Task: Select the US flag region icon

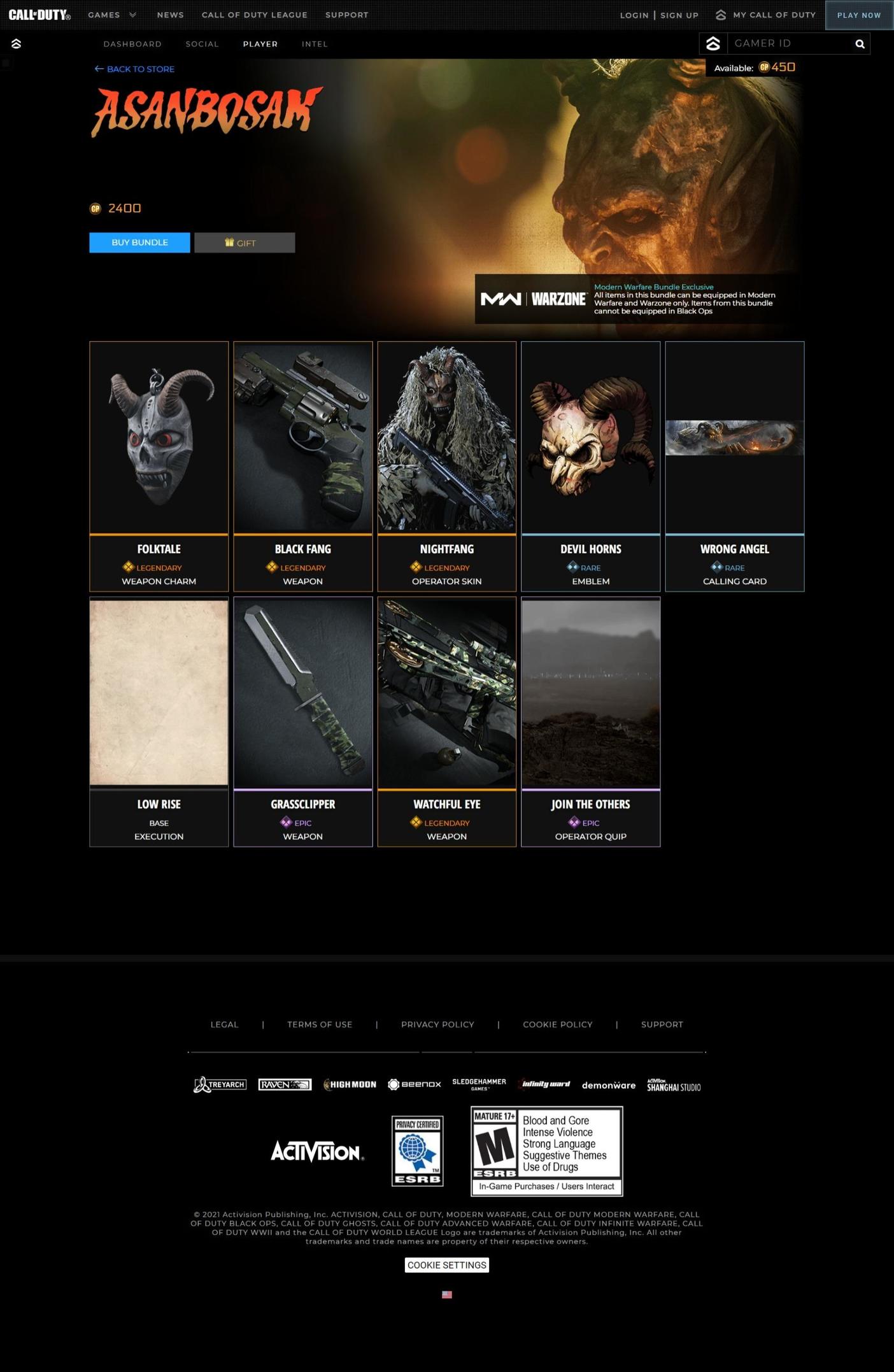Action: pos(447,1294)
